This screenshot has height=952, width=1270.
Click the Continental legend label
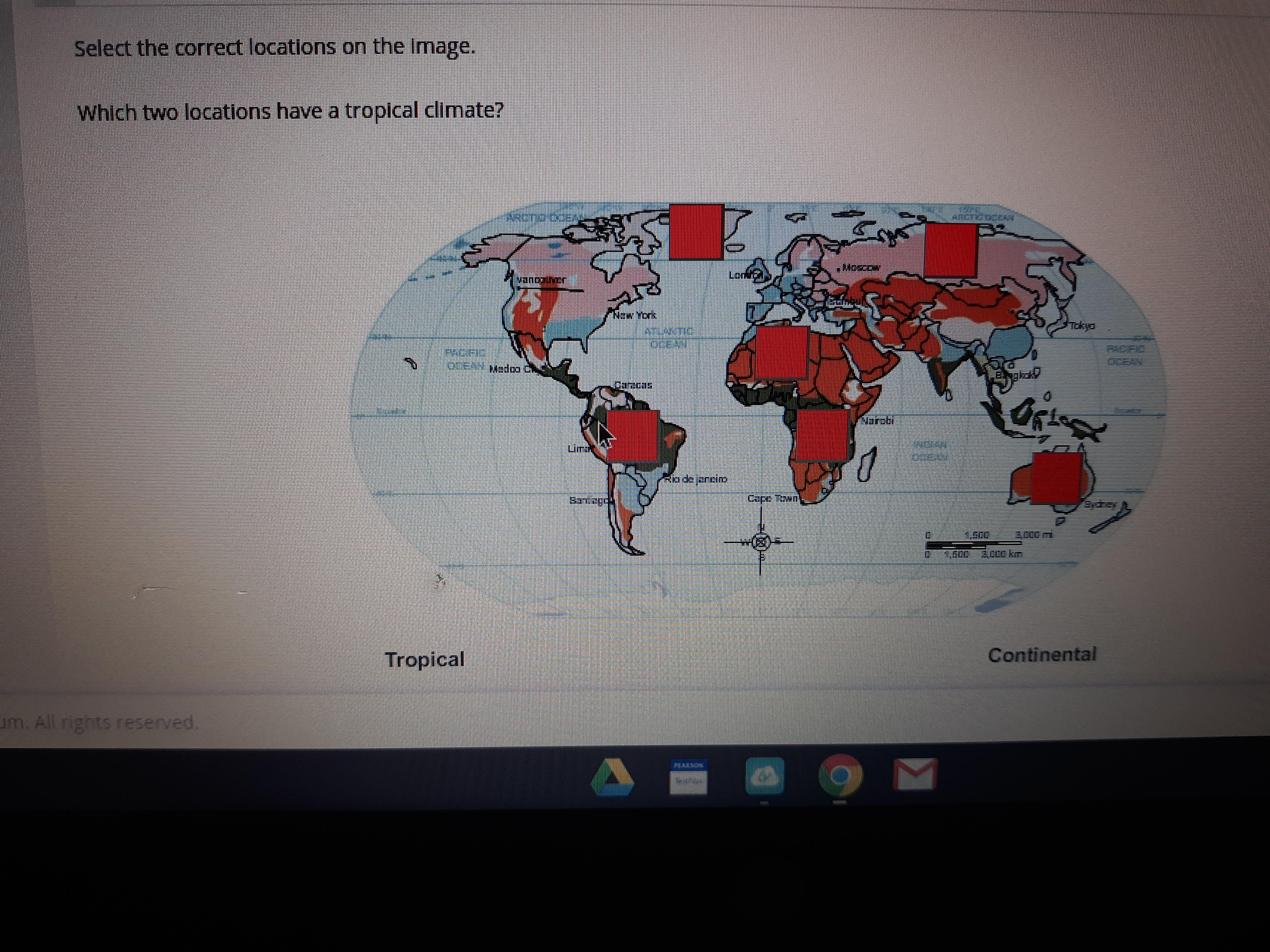point(1041,655)
